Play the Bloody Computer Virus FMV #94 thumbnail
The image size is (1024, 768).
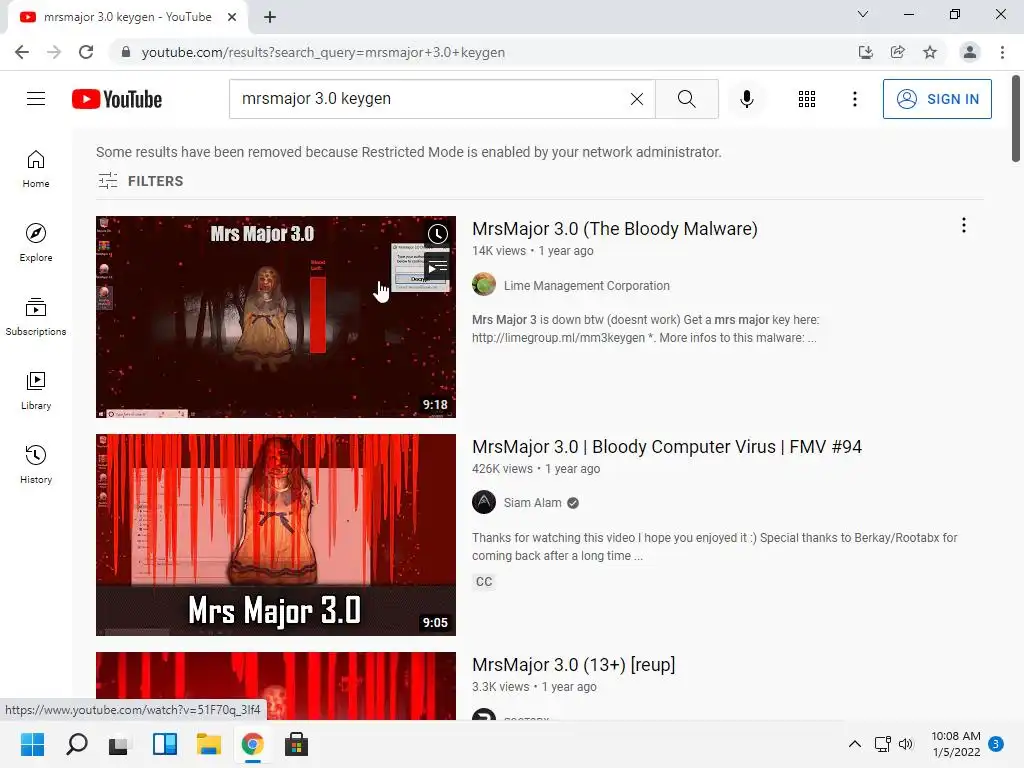[276, 535]
